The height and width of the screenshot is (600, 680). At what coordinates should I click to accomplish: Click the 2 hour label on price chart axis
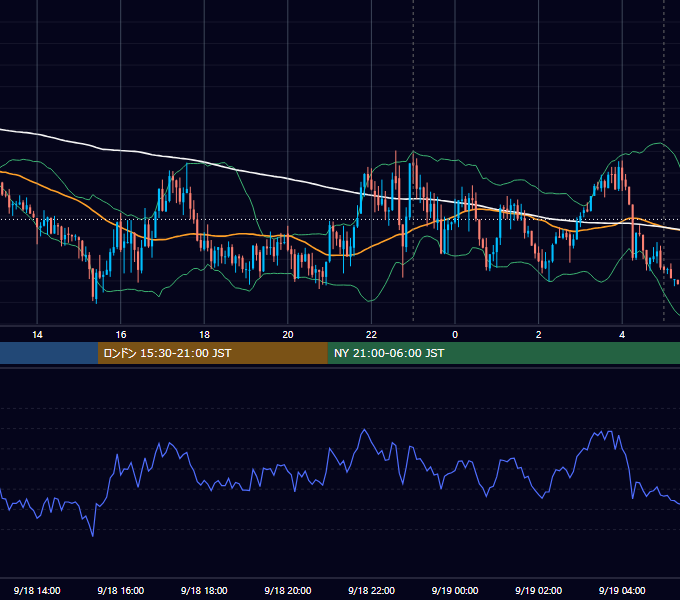click(x=538, y=335)
